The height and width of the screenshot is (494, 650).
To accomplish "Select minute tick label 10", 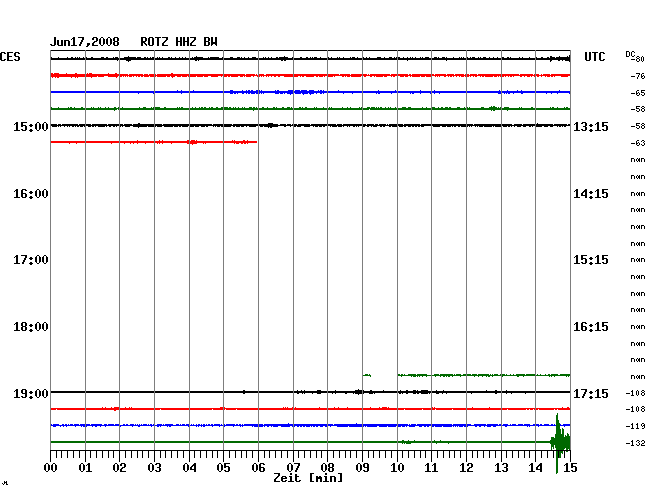I will (397, 468).
